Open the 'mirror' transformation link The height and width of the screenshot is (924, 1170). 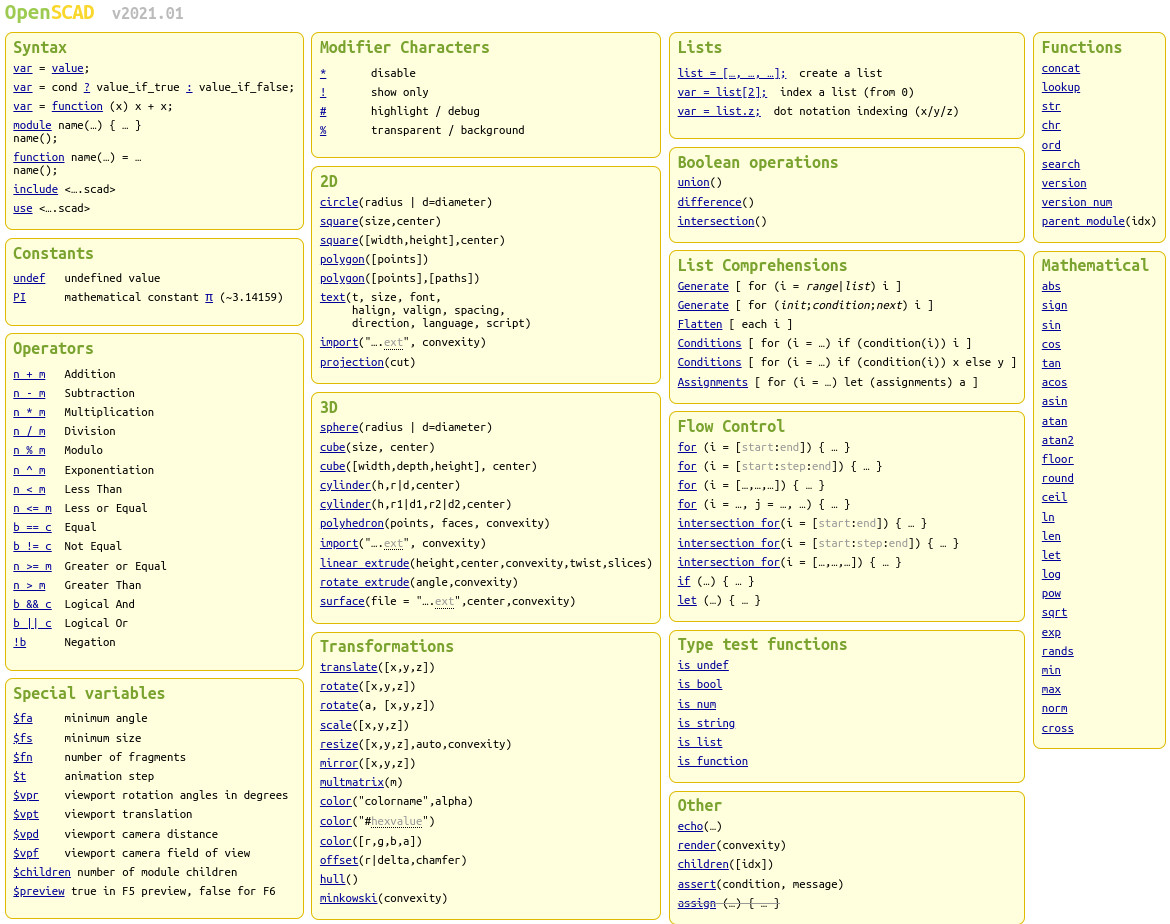pos(339,764)
